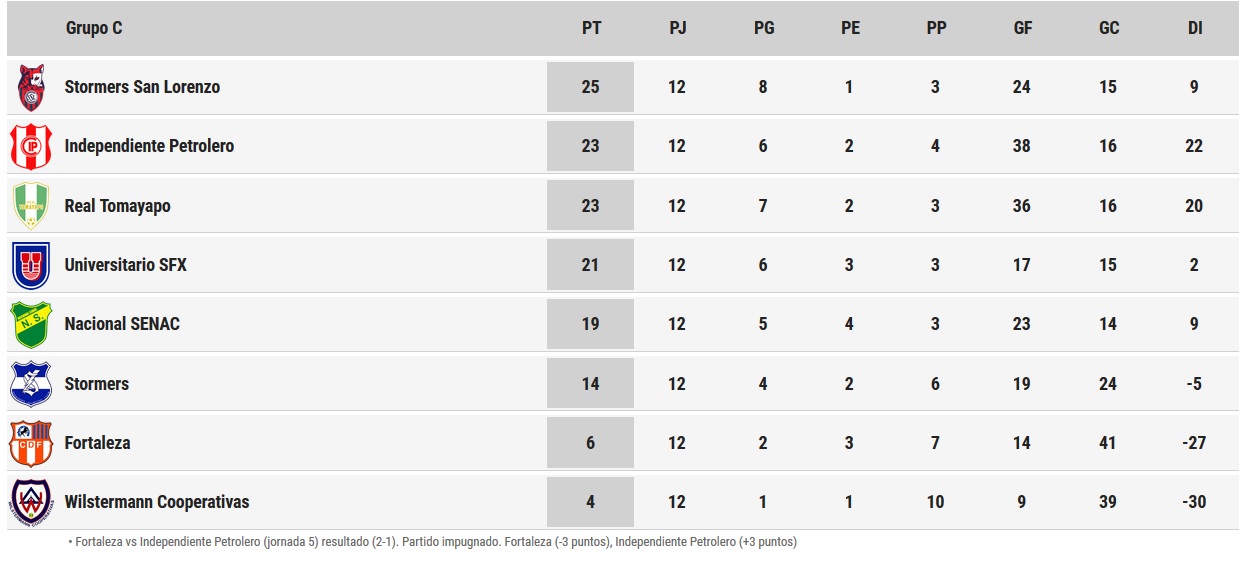Open the Stormers San Lorenzo team name
Image resolution: width=1241 pixels, height=566 pixels.
pyautogui.click(x=142, y=87)
